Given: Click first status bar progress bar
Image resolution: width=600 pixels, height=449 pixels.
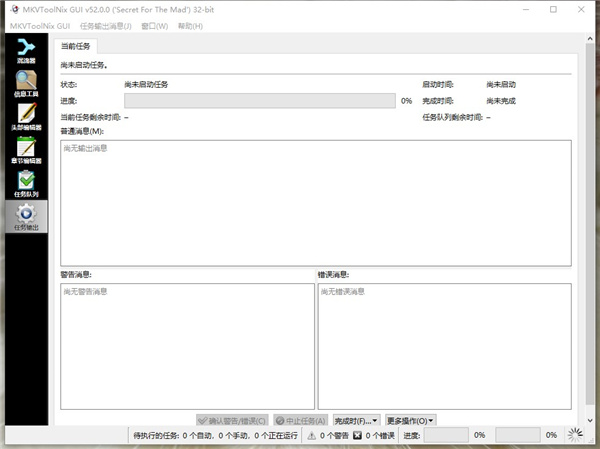Looking at the screenshot, I should point(446,435).
